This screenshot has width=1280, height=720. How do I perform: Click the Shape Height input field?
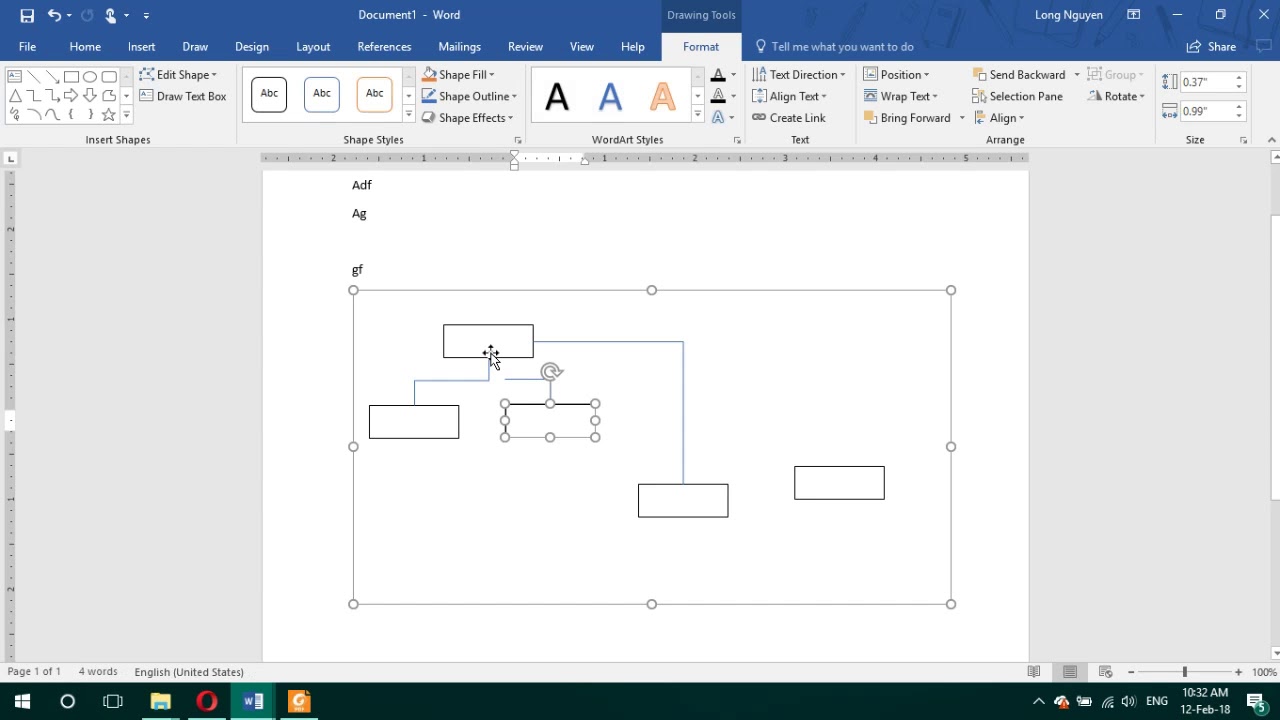(1206, 82)
